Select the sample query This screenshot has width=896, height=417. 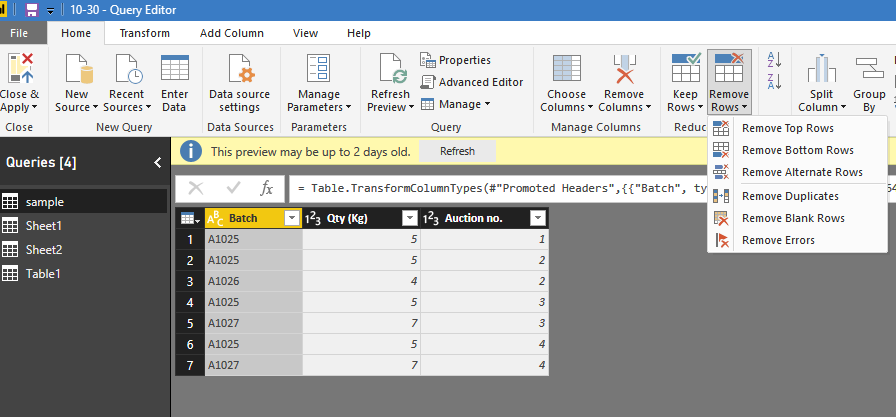coord(83,202)
